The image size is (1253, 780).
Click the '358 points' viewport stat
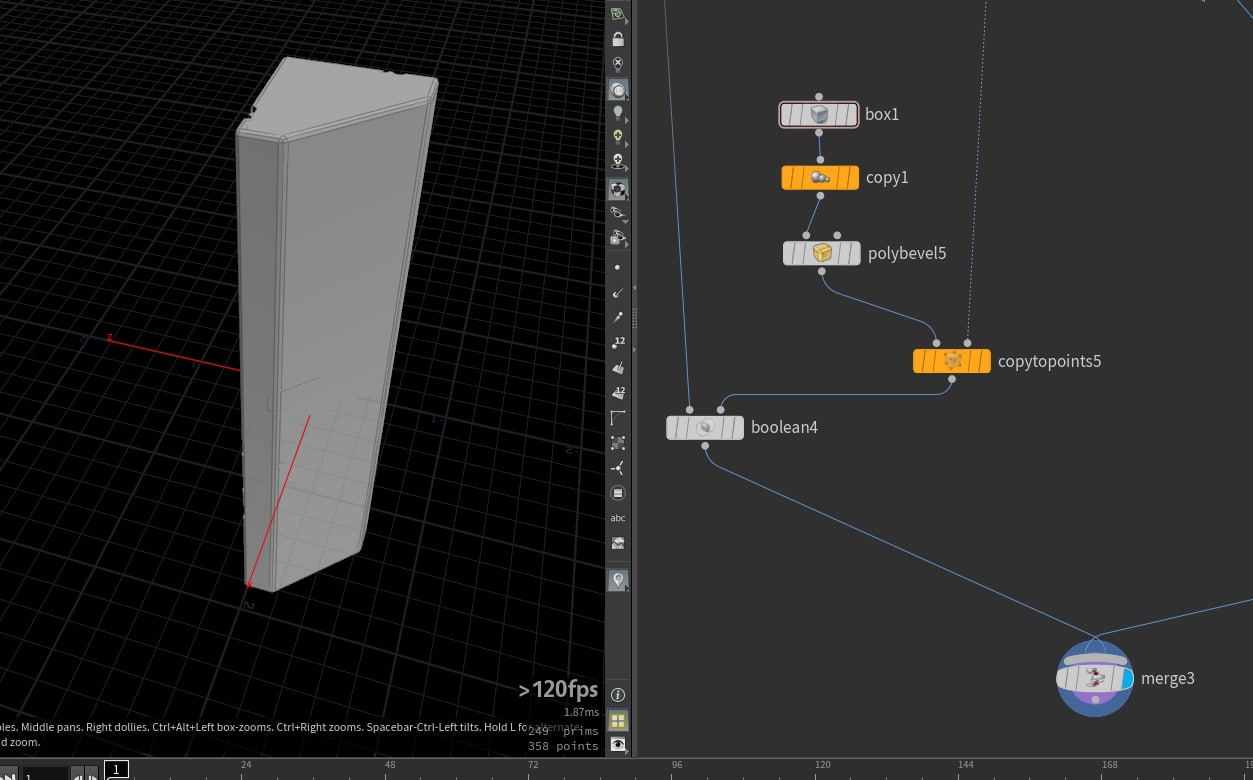[x=563, y=746]
